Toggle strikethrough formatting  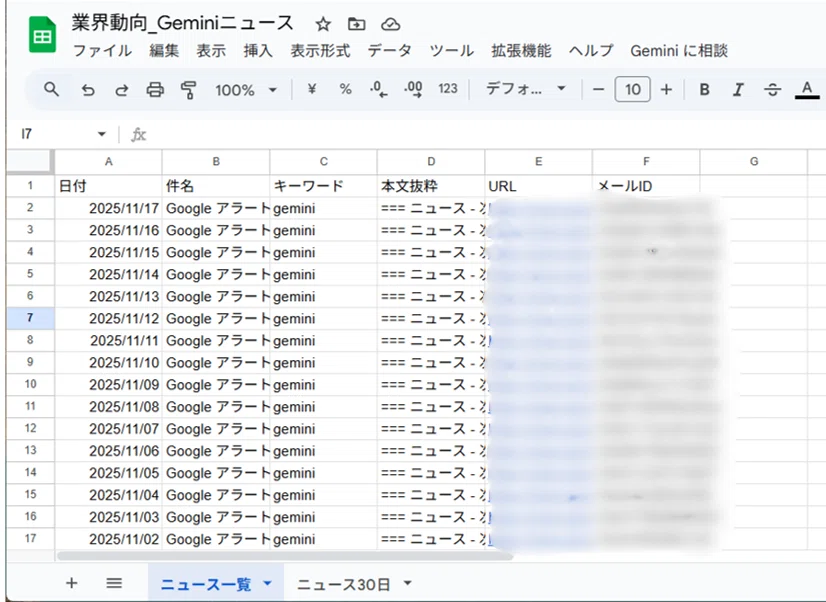[x=773, y=90]
